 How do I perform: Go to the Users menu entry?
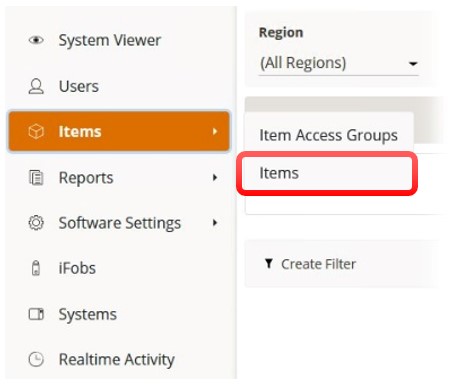[79, 86]
